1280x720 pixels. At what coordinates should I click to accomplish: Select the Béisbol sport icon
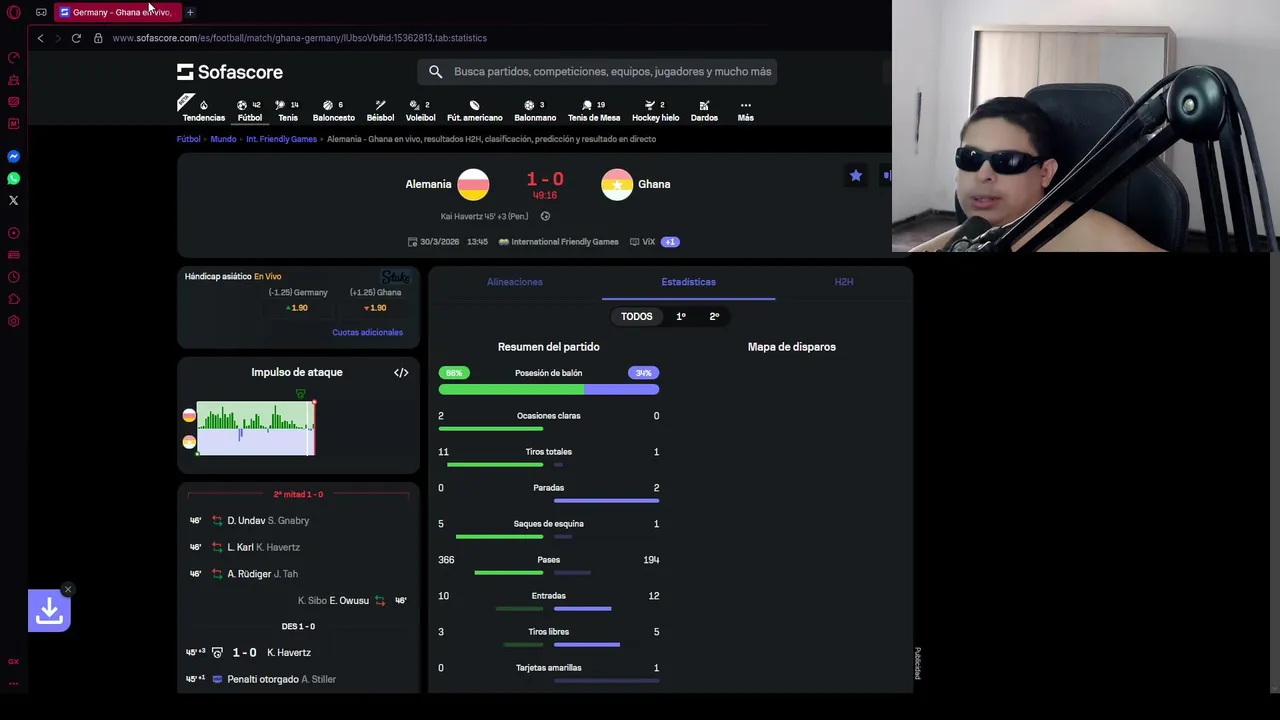380,110
